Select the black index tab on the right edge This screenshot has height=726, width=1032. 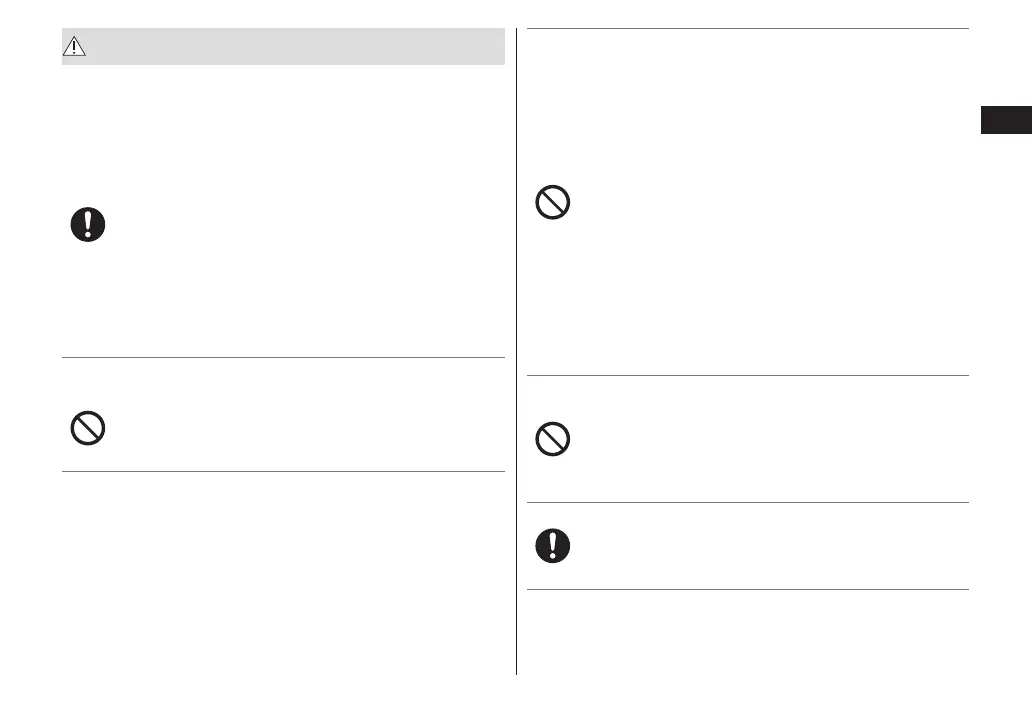[1005, 121]
